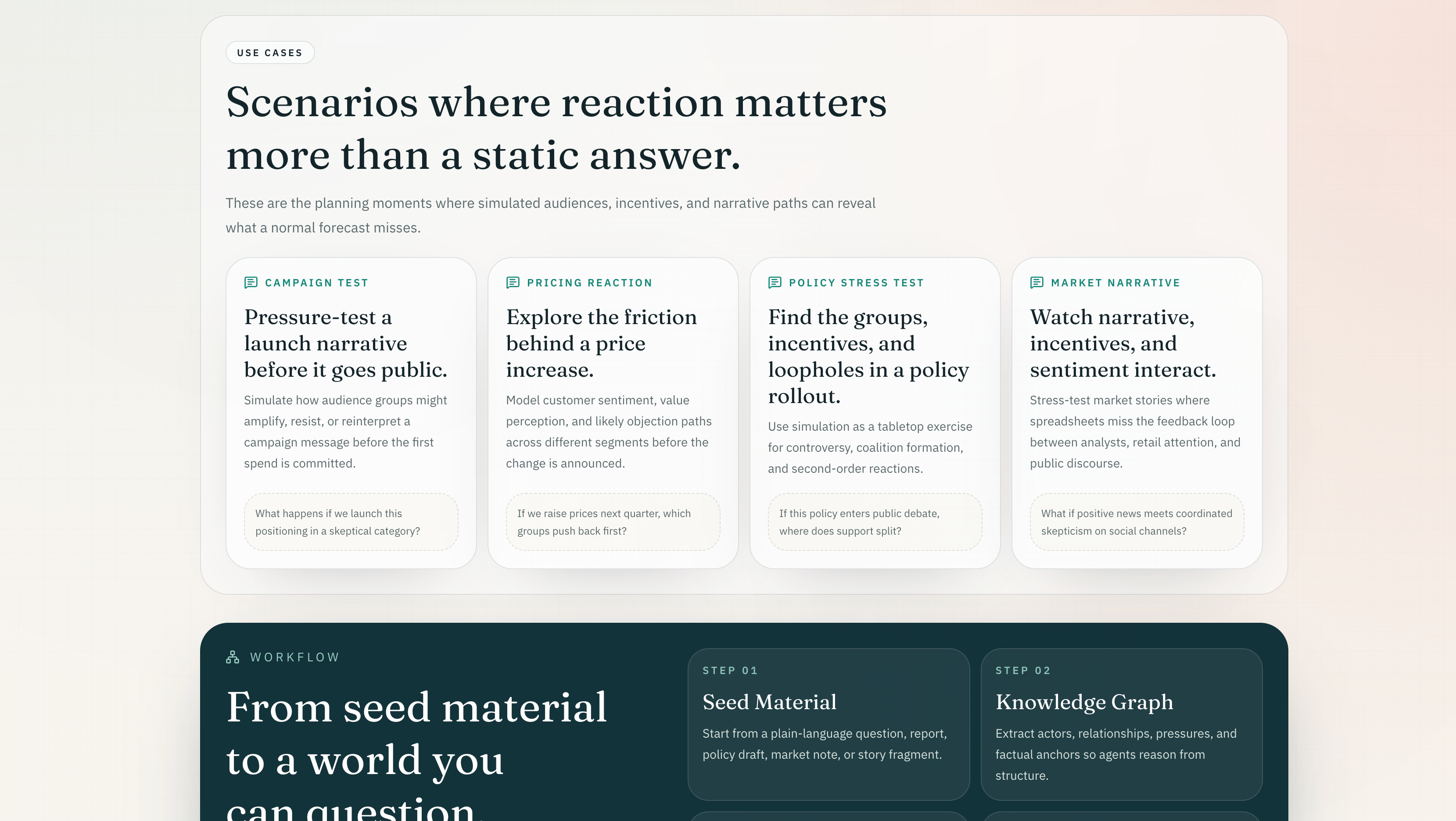The width and height of the screenshot is (1456, 821).
Task: Click the 'Simulate how audience groups might' description
Action: tap(346, 432)
